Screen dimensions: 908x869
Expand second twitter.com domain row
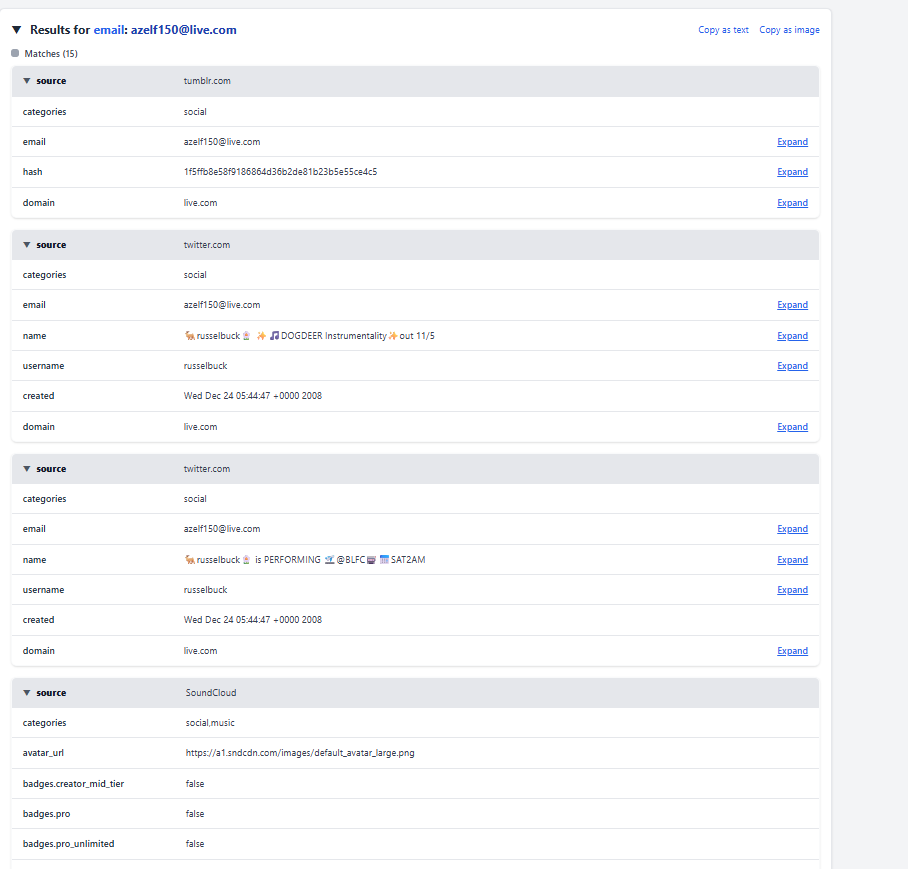[792, 651]
